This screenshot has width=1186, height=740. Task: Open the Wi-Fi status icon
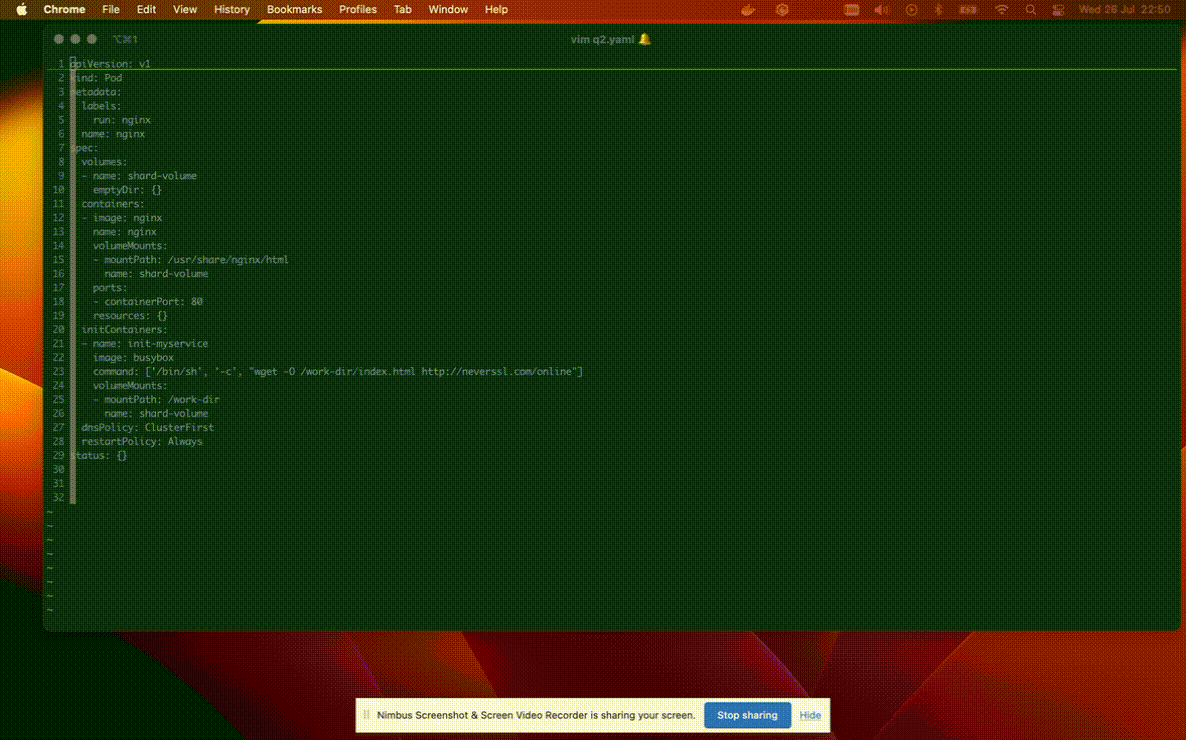pos(1001,10)
